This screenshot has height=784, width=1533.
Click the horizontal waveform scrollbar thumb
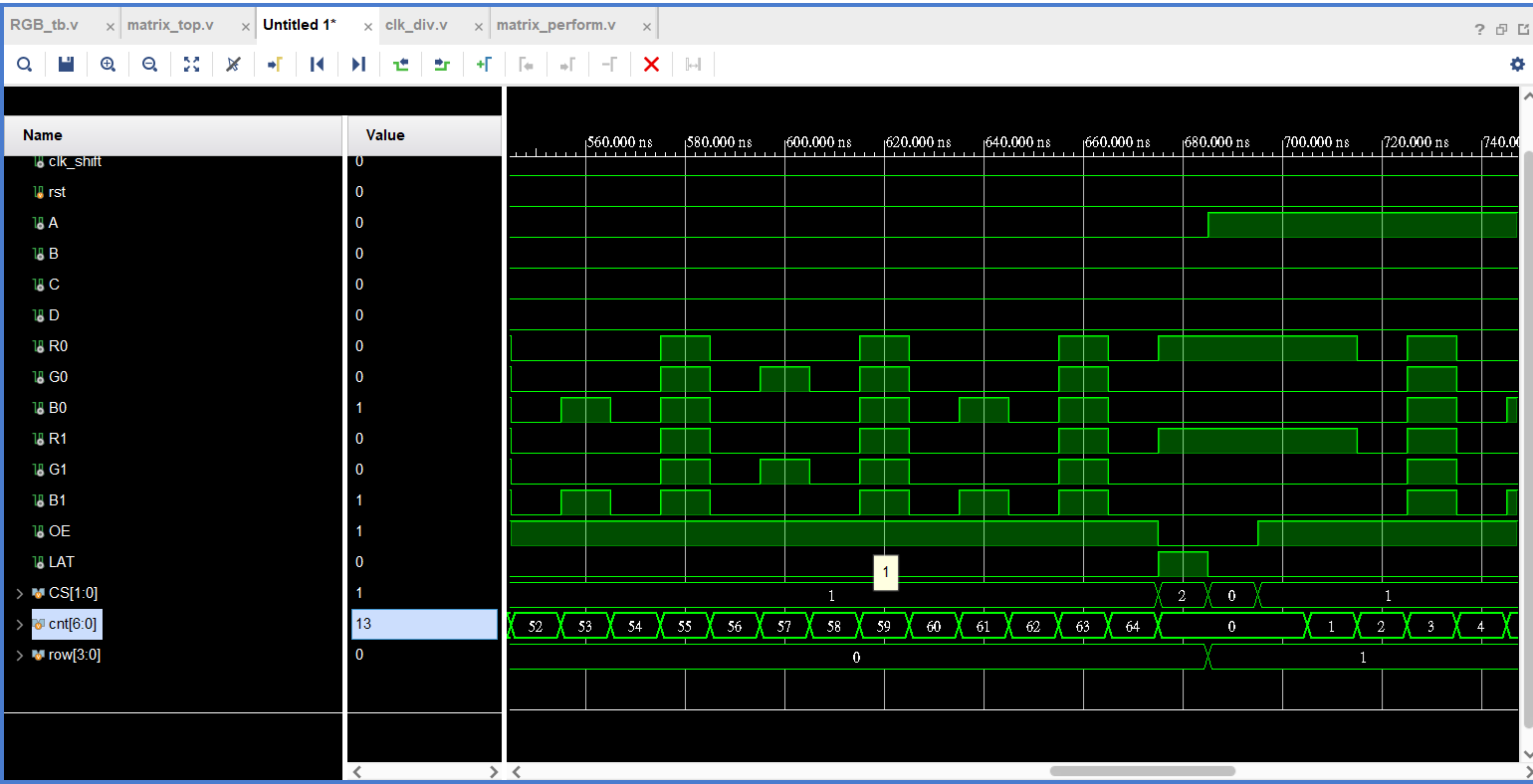pyautogui.click(x=1142, y=771)
